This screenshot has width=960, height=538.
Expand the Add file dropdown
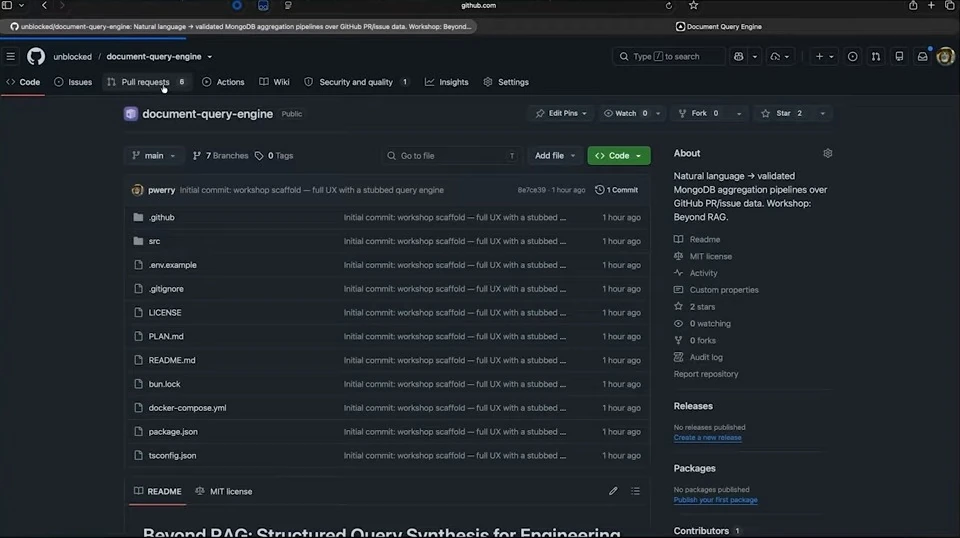(555, 155)
